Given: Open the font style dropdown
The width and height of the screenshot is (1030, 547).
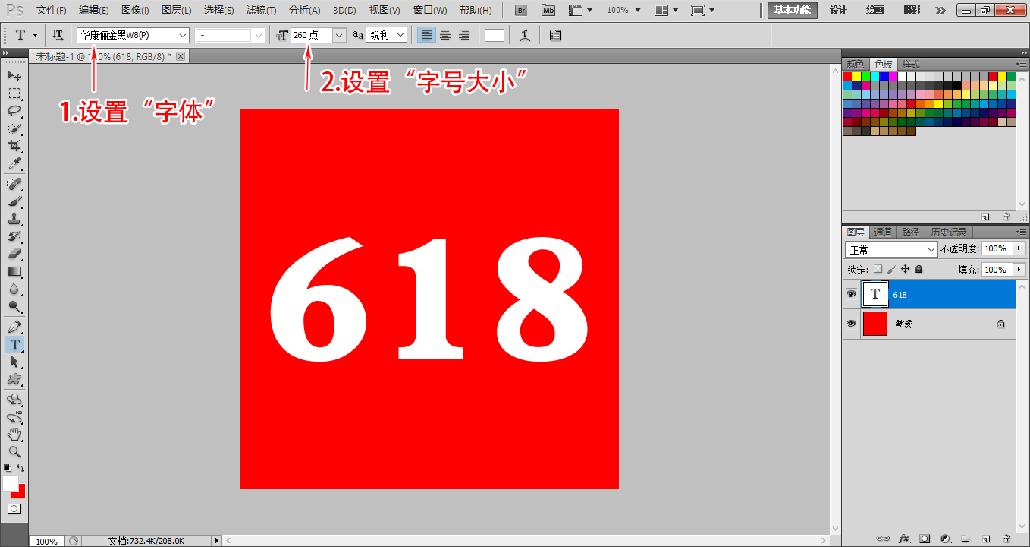Looking at the screenshot, I should pyautogui.click(x=258, y=35).
